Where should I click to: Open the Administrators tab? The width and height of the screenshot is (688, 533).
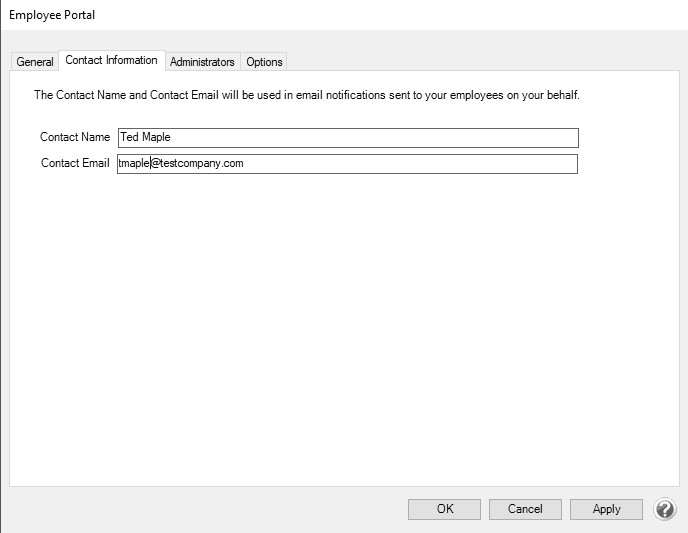point(202,62)
